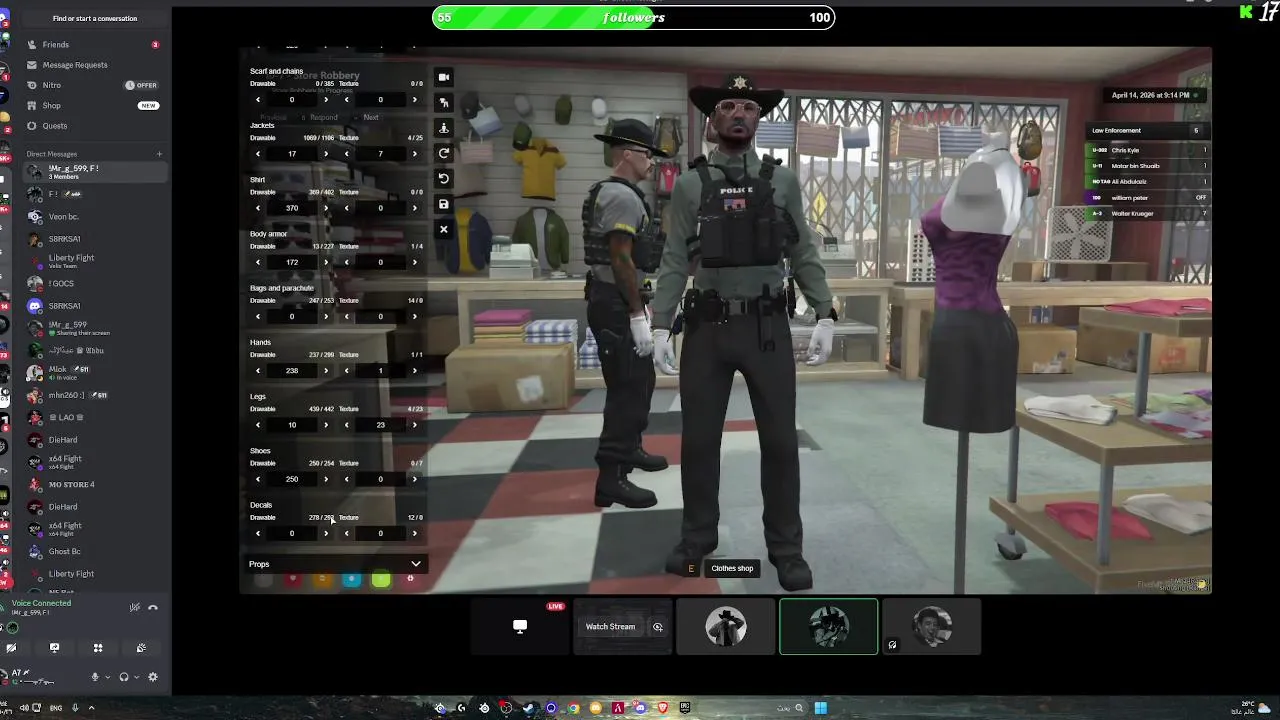Viewport: 1280px width, 720px height.
Task: Click the green prop color swatch
Action: (381, 580)
